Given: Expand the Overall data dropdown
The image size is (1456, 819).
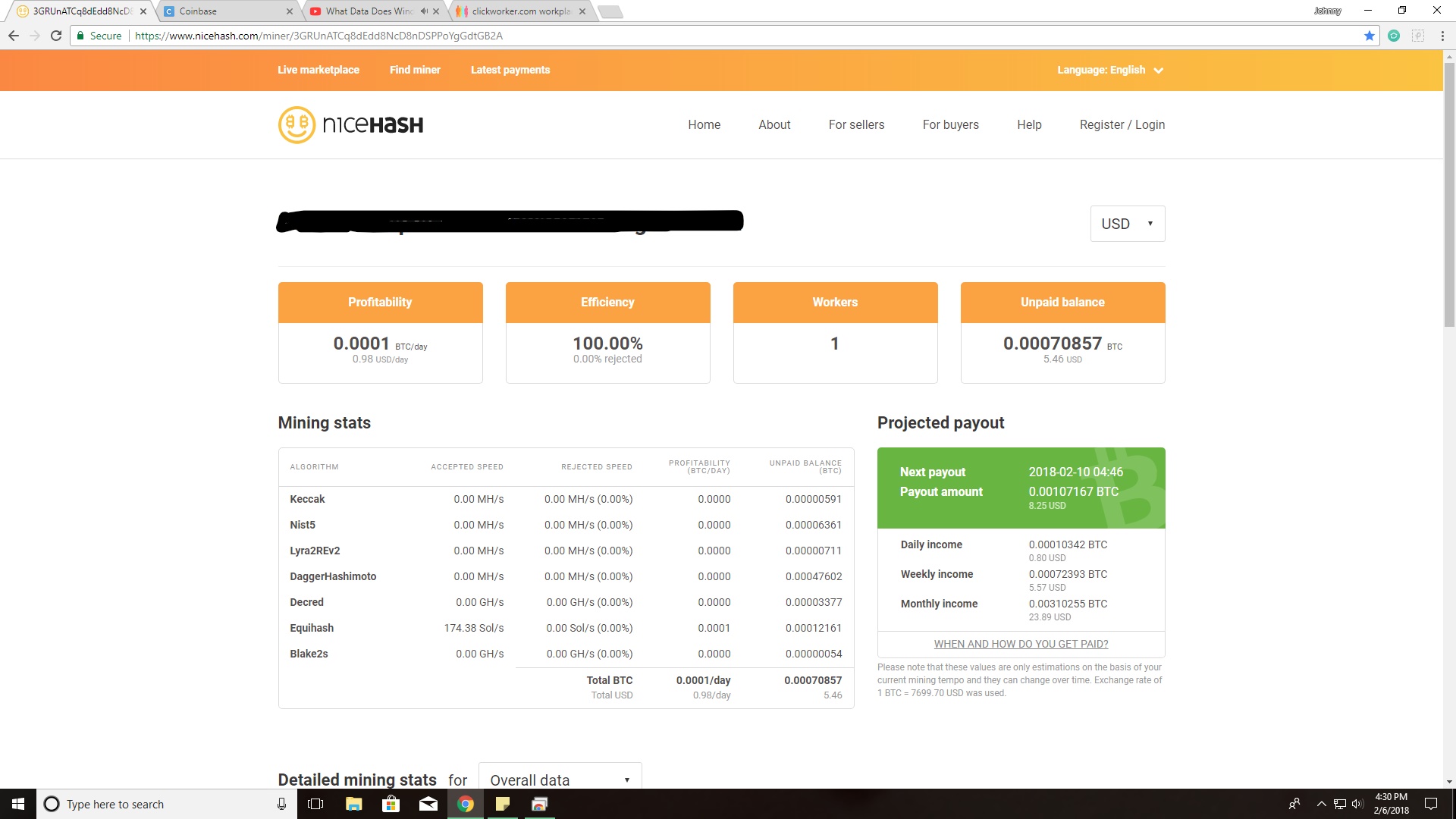Looking at the screenshot, I should (560, 780).
